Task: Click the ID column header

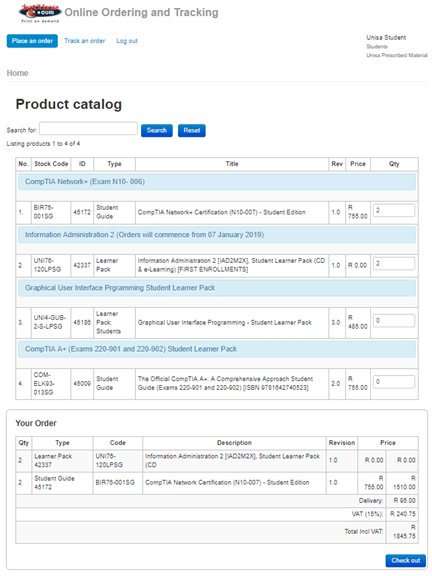Action: 82,164
